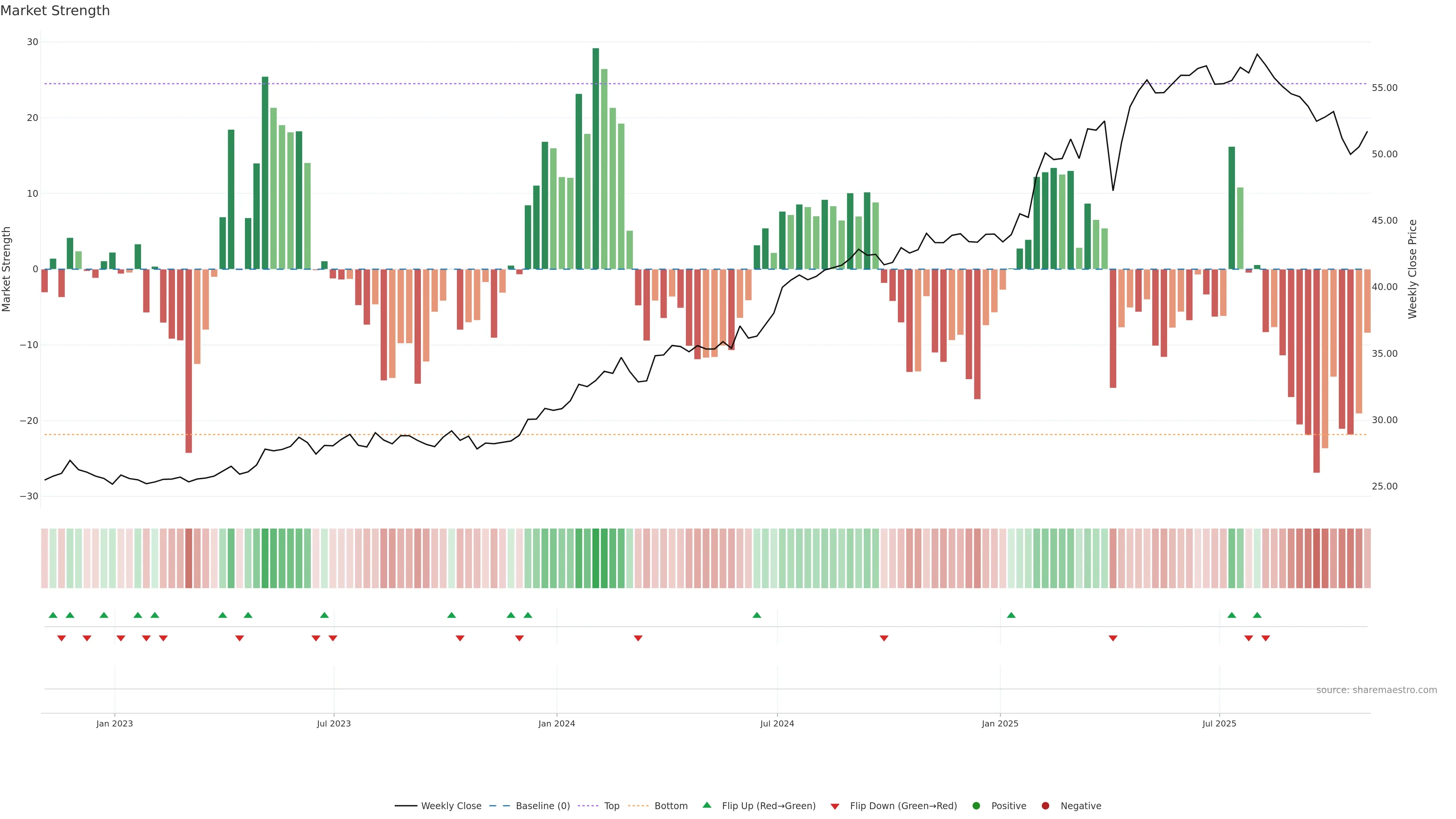Select lone flip-down marker between Jan and Jul 2024
The width and height of the screenshot is (1456, 819).
coord(638,638)
